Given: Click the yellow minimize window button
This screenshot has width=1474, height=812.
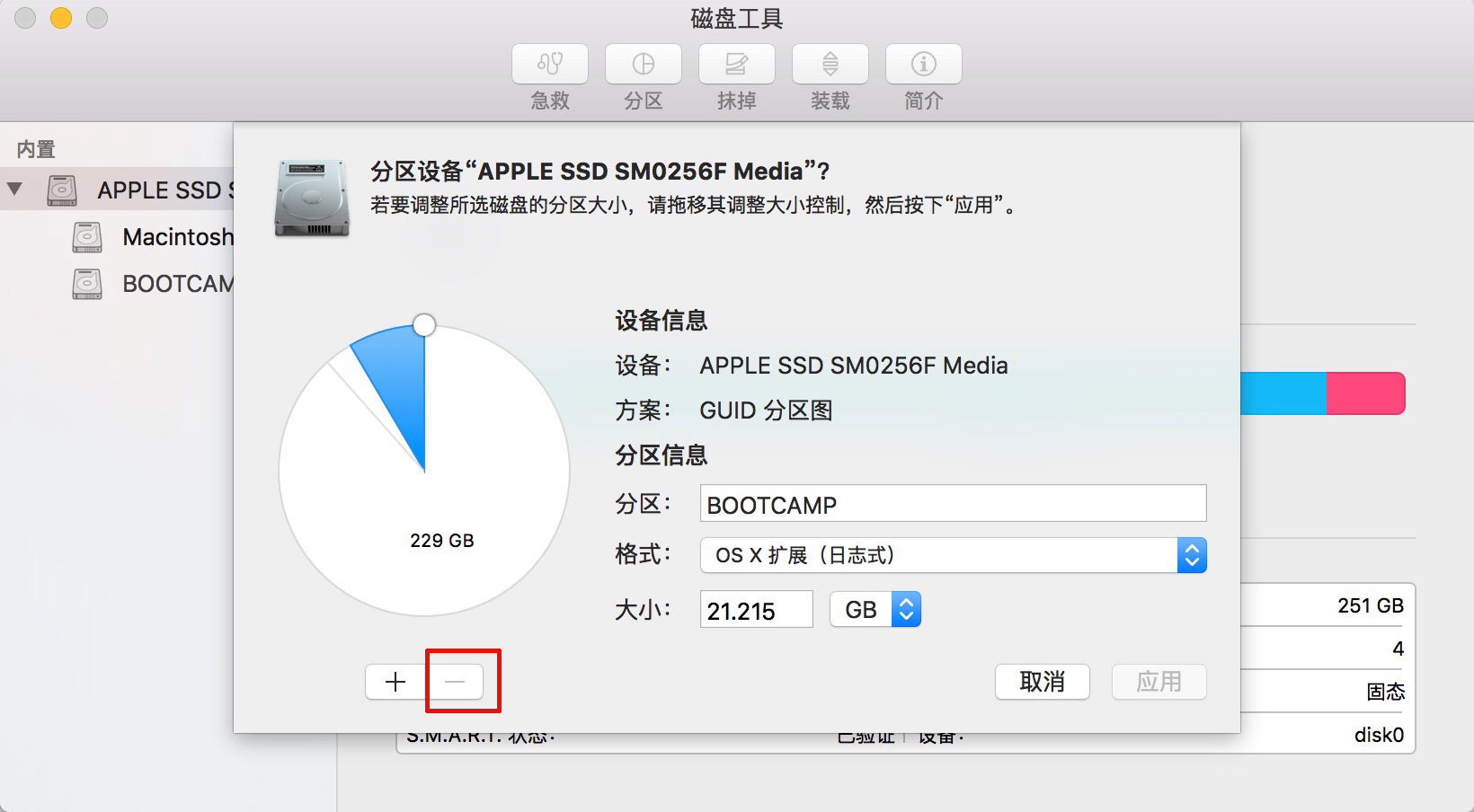Looking at the screenshot, I should point(60,18).
